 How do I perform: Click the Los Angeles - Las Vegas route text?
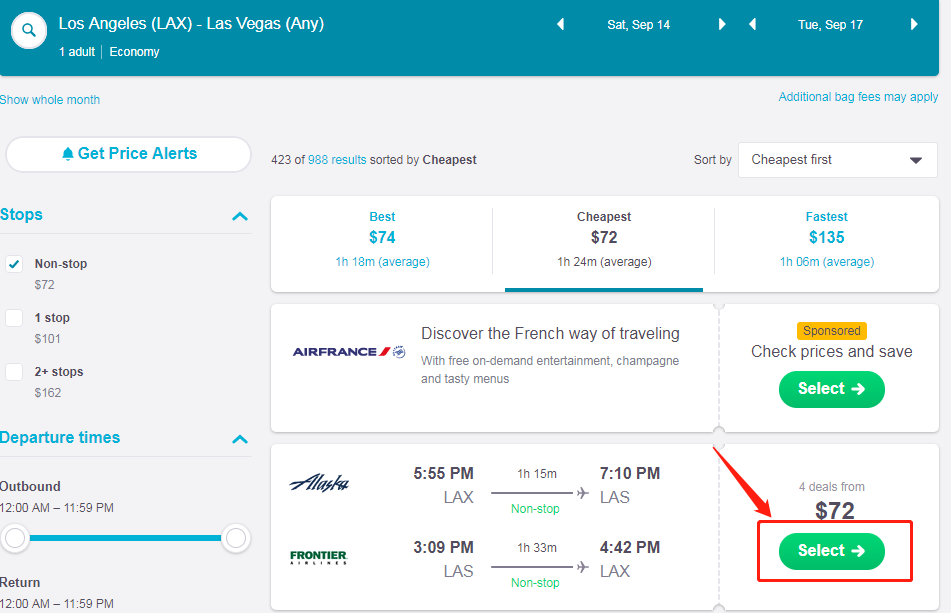point(191,24)
